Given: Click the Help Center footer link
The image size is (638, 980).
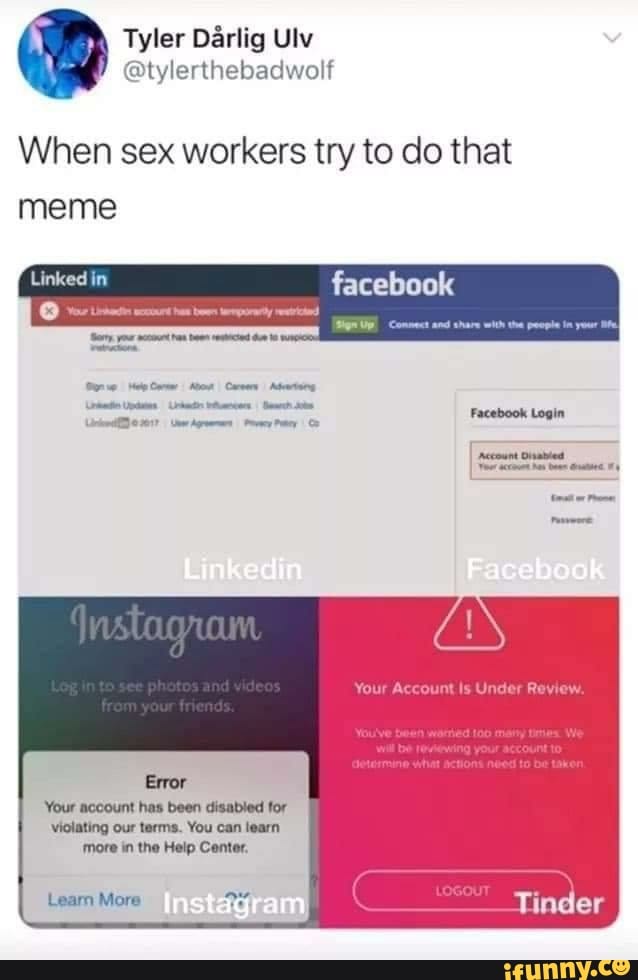Looking at the screenshot, I should coord(153,386).
